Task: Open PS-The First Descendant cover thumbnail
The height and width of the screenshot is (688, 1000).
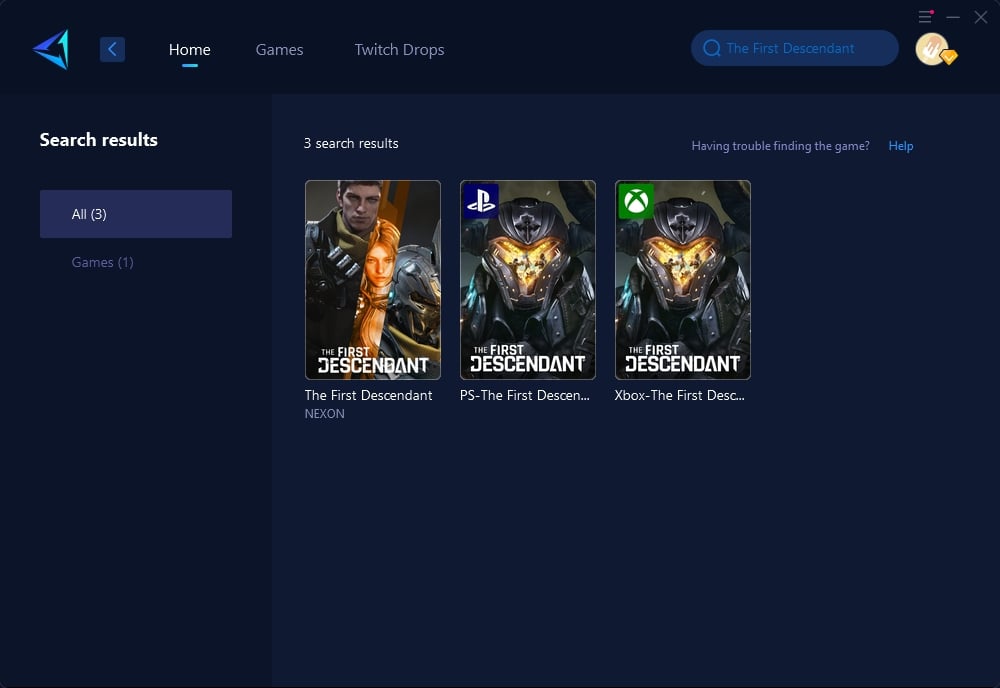Action: point(527,280)
